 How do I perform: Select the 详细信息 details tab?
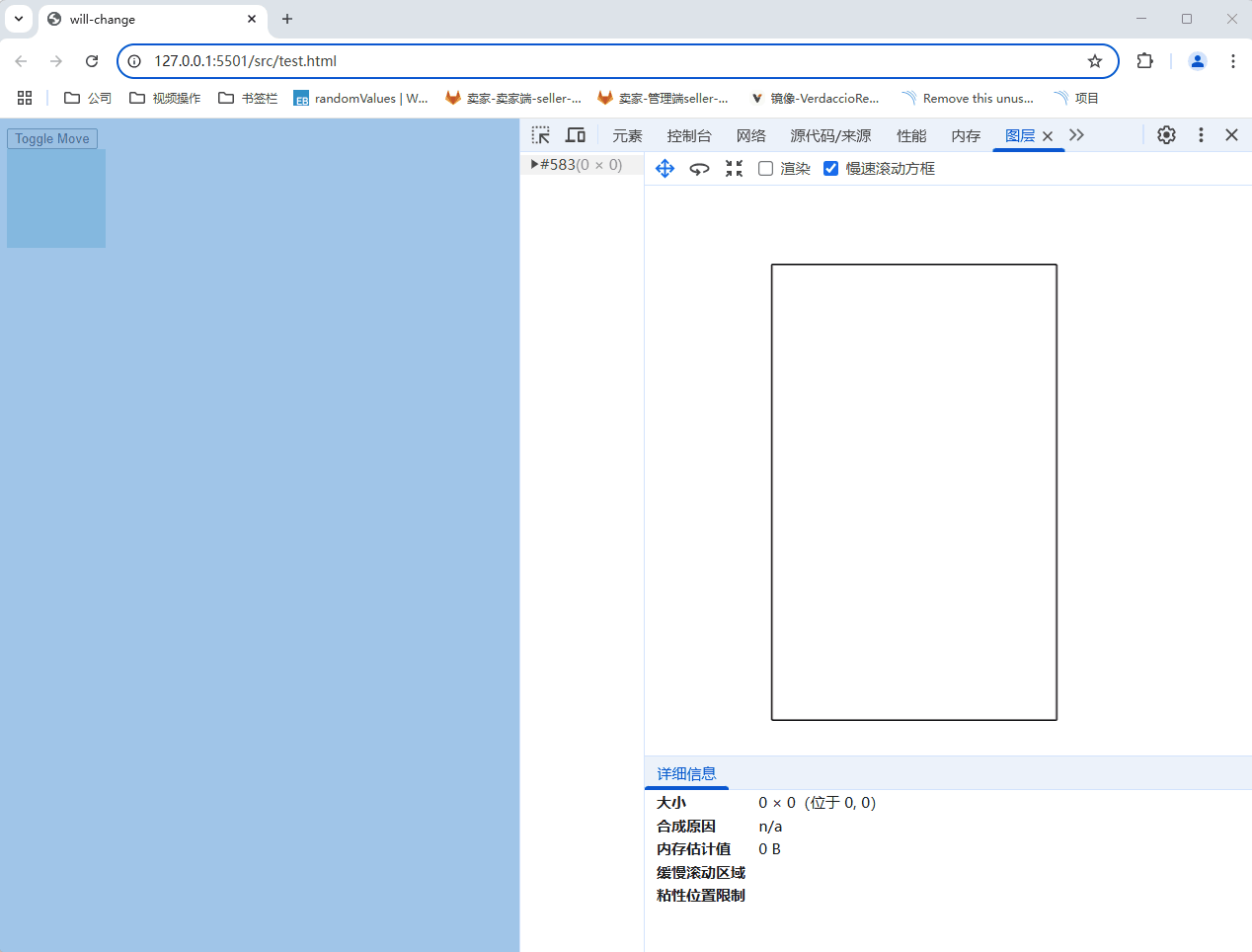point(686,773)
